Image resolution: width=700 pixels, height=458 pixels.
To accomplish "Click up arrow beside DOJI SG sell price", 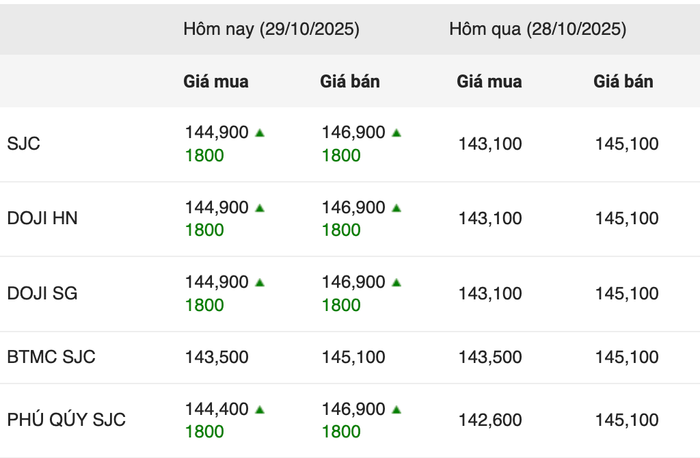I will point(397,283).
